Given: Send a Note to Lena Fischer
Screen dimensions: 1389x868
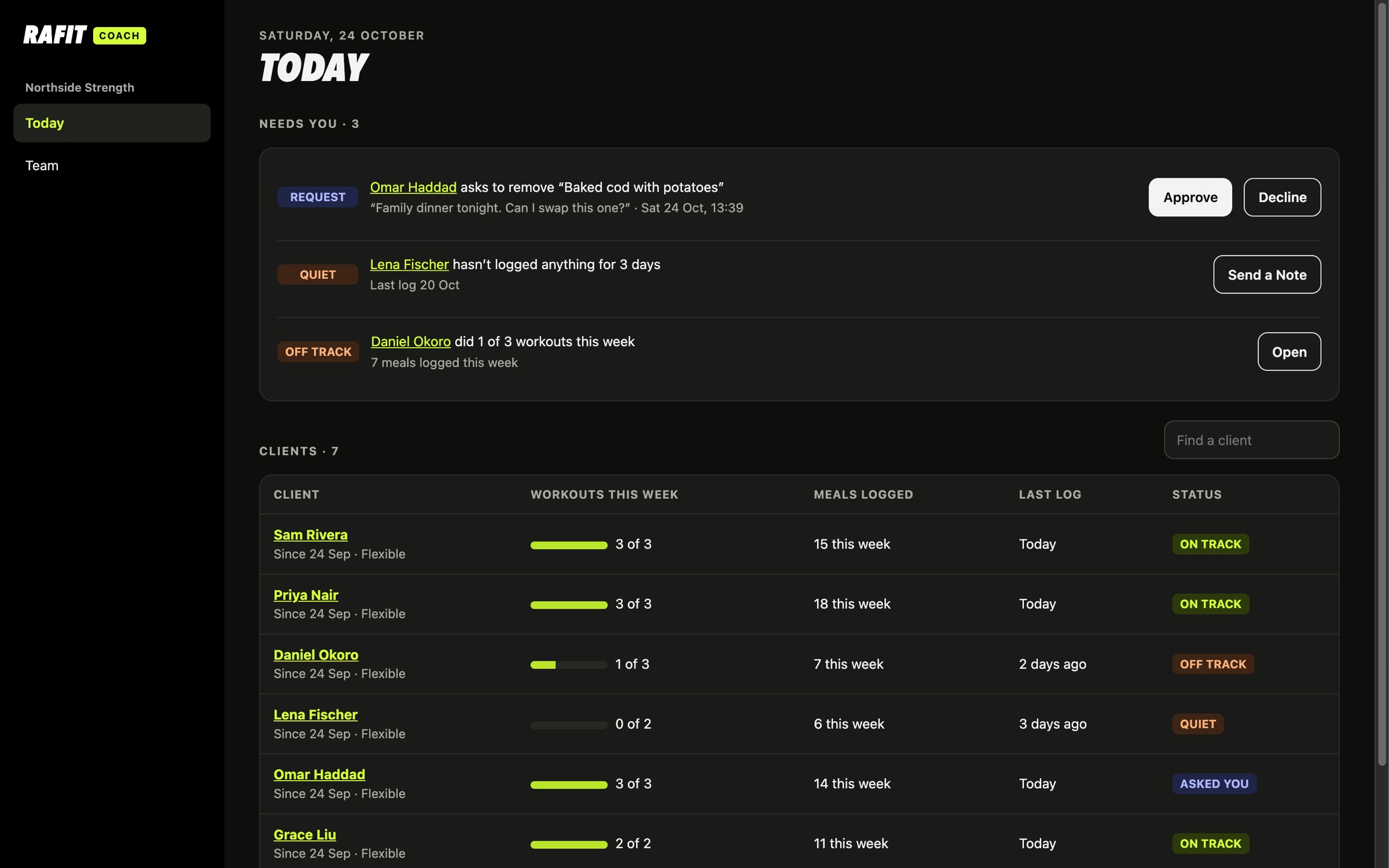Looking at the screenshot, I should click(1267, 274).
